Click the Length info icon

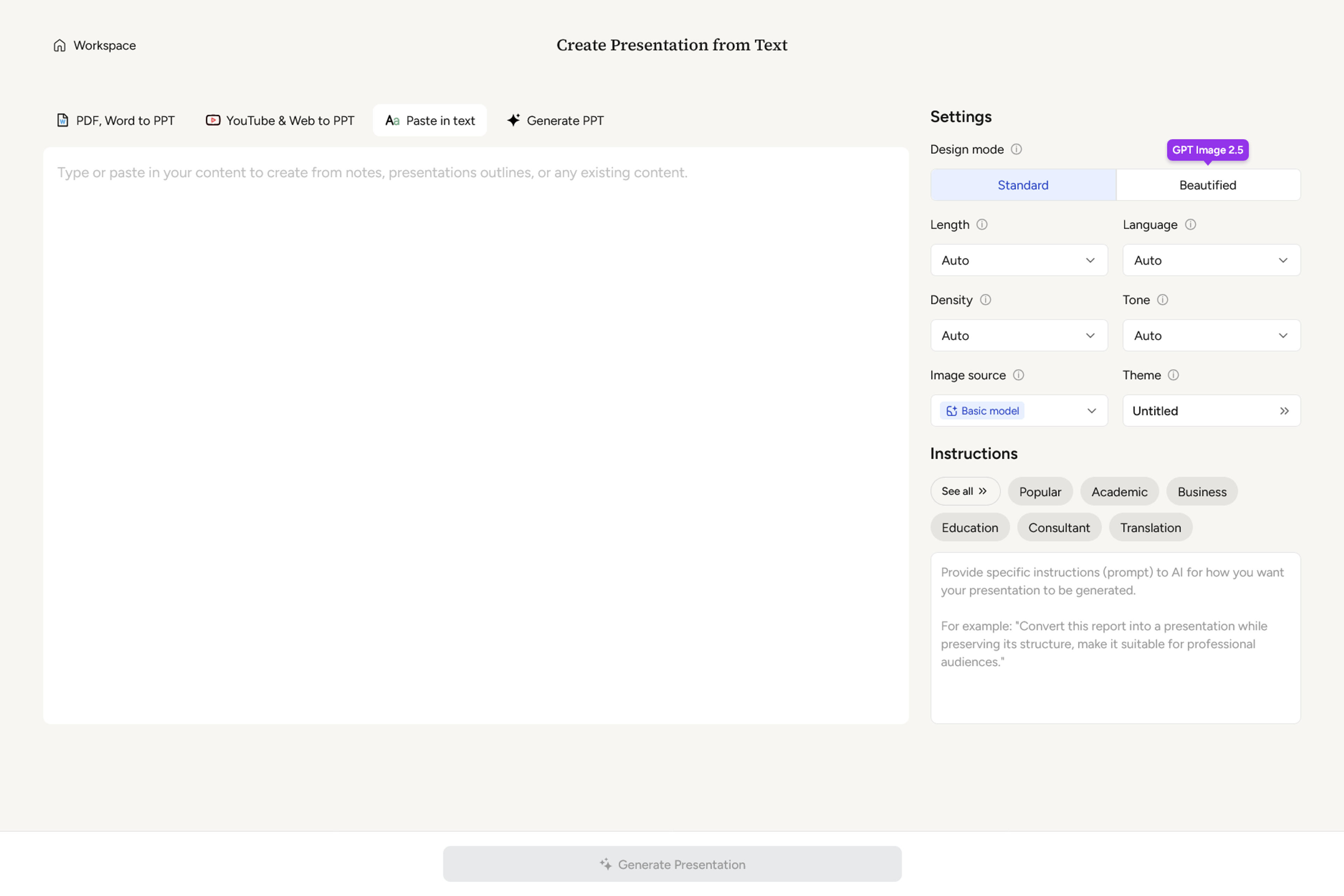982,225
